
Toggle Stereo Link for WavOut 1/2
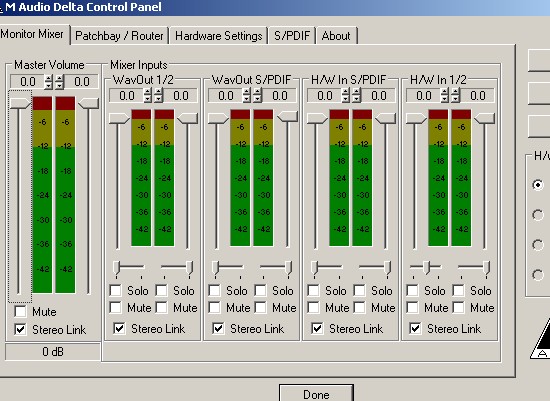pyautogui.click(x=119, y=328)
